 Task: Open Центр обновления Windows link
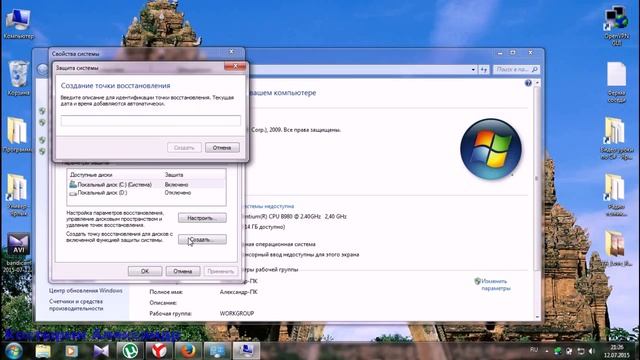(x=86, y=291)
